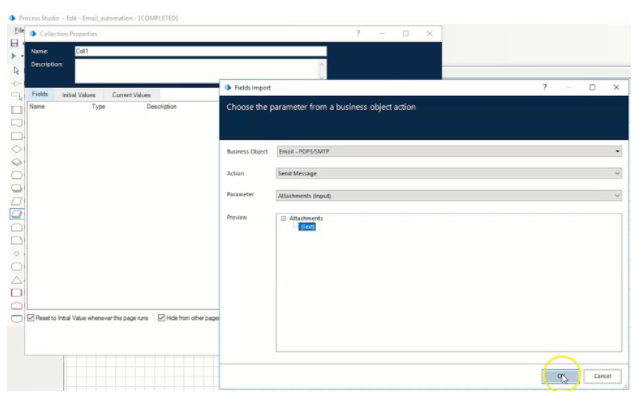Open the Business Object dropdown

pyautogui.click(x=449, y=151)
